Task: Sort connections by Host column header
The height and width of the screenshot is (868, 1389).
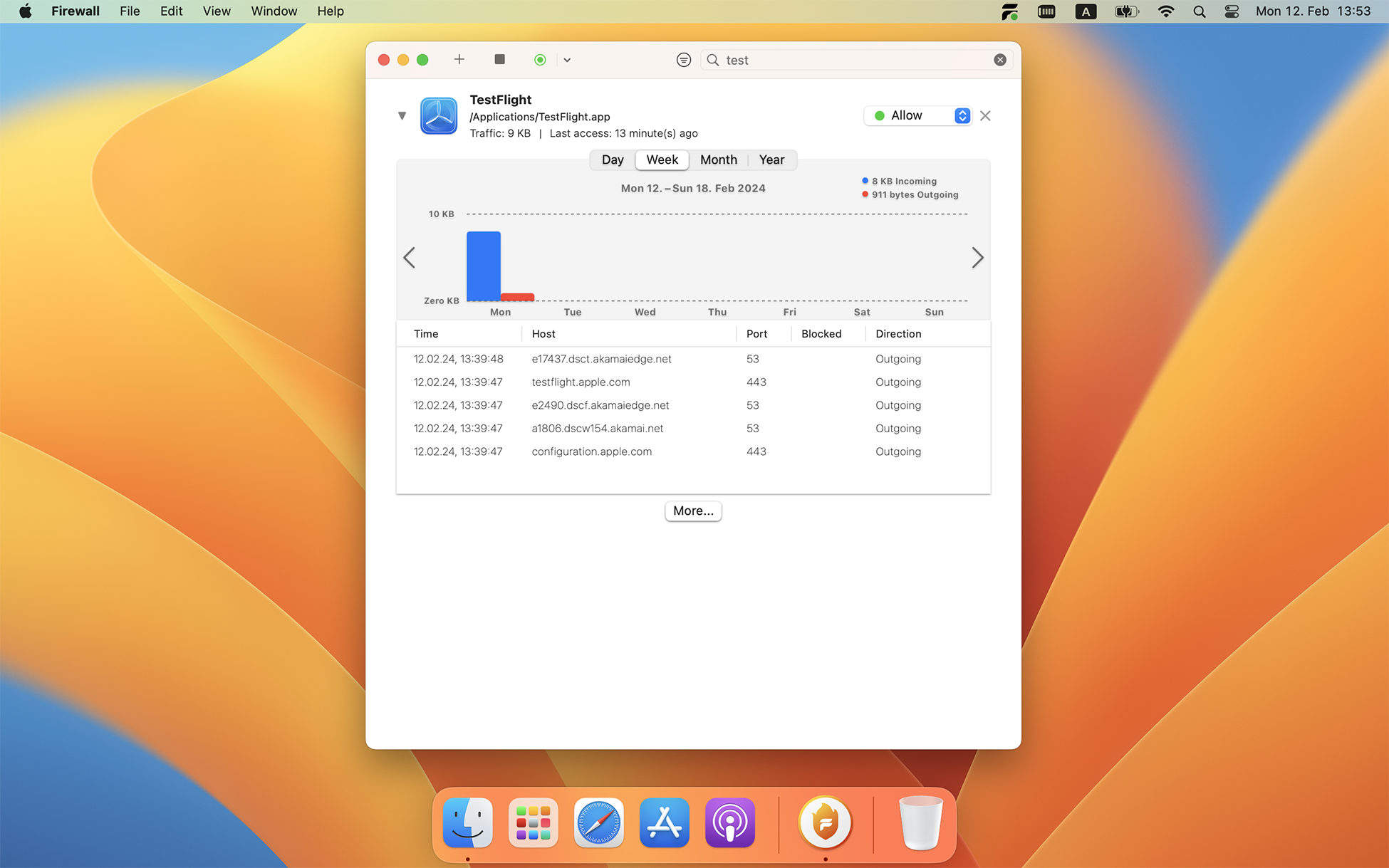Action: coord(543,334)
